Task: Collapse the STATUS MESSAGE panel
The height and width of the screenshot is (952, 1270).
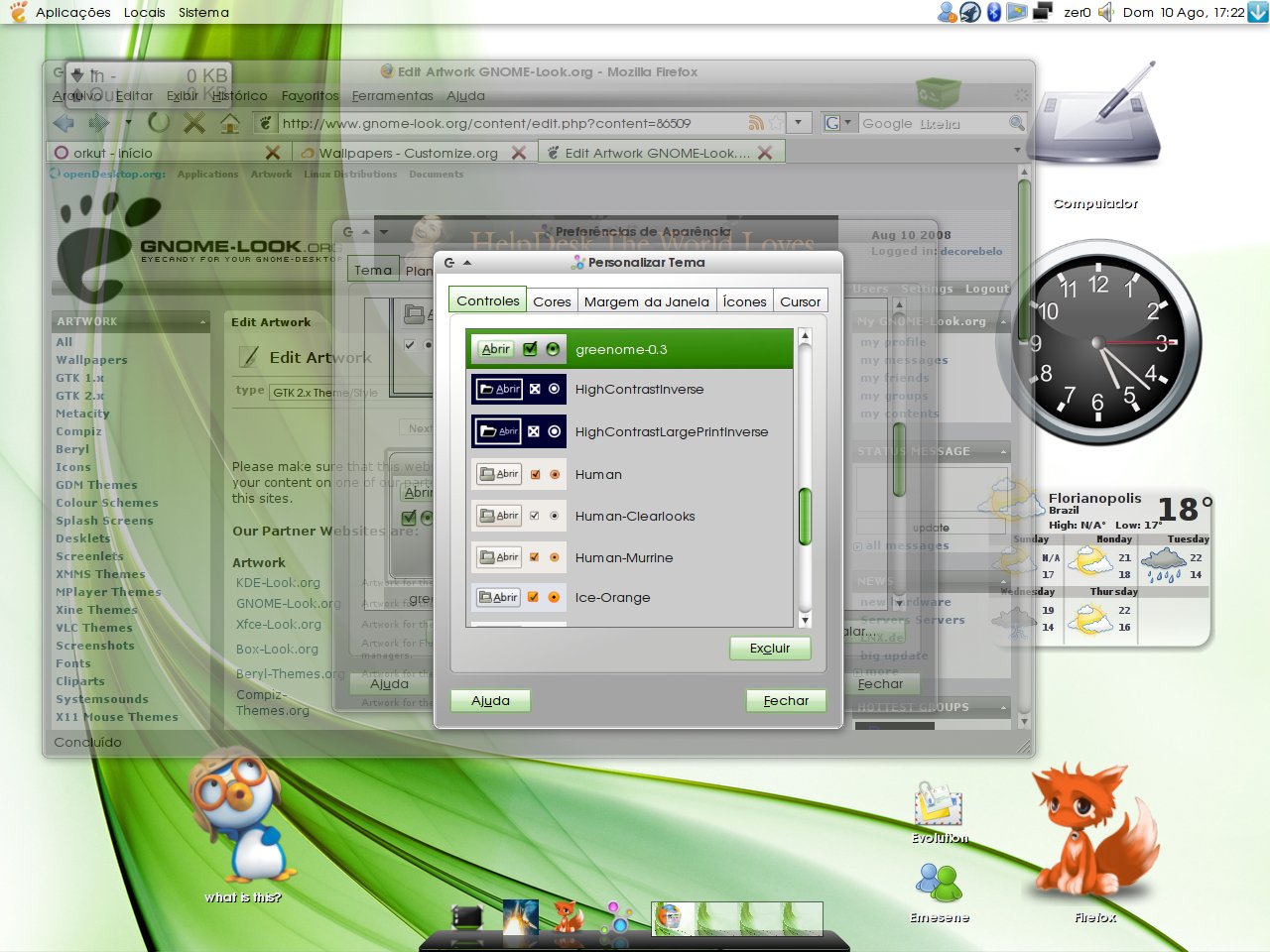Action: 1003,451
